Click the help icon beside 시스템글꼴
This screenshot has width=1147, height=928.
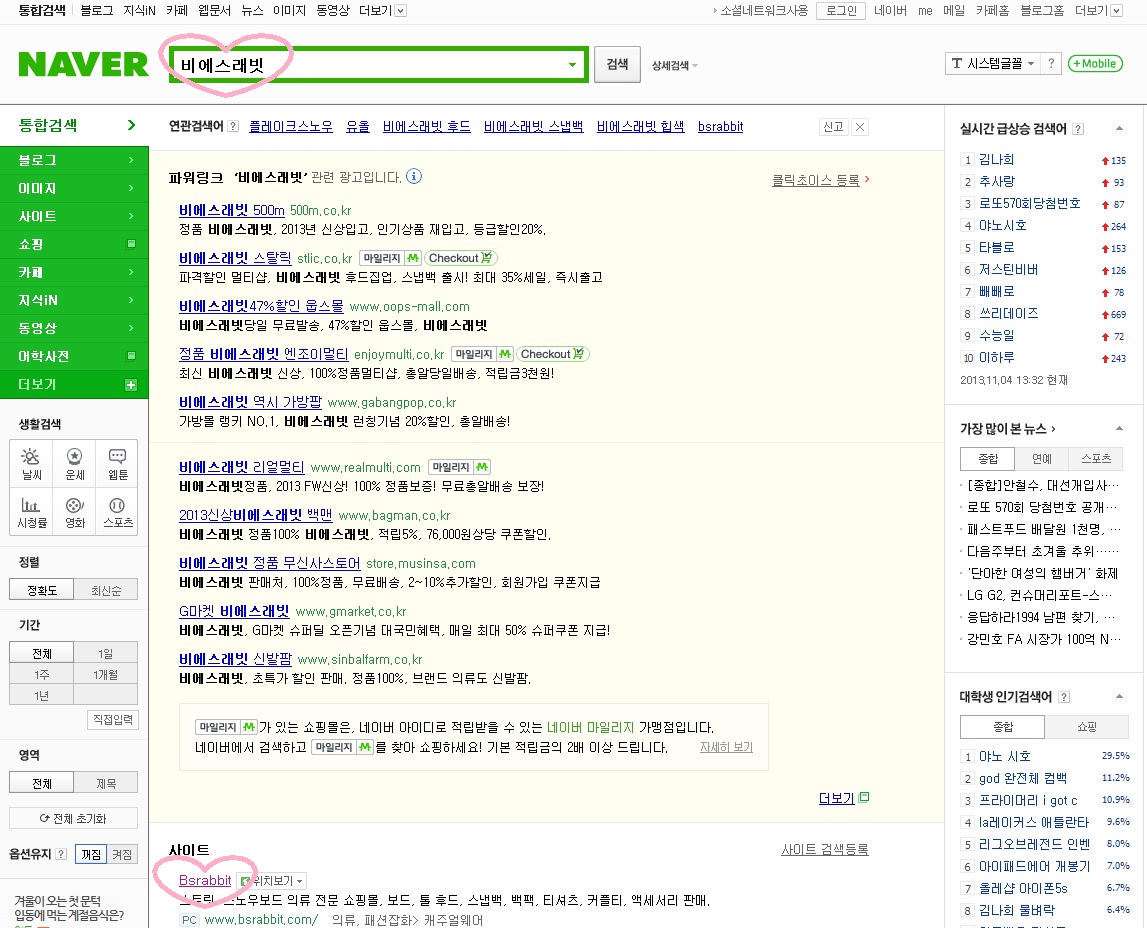1051,64
